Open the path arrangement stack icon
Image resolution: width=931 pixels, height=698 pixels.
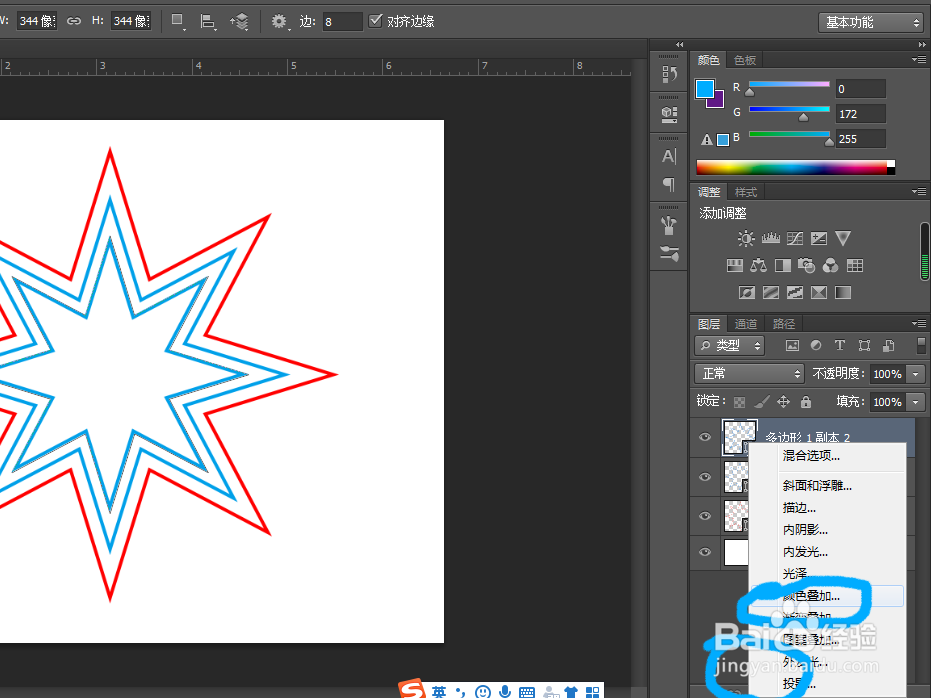(x=240, y=22)
